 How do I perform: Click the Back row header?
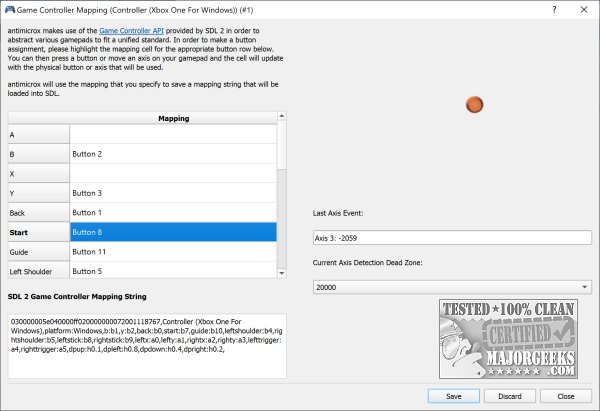click(x=39, y=212)
